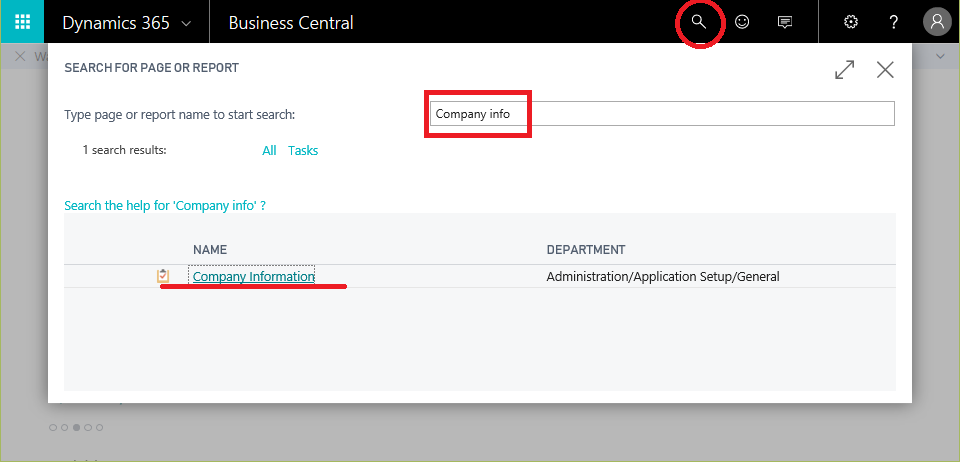The width and height of the screenshot is (960, 462).
Task: Expand the search dialog to full size
Action: point(845,69)
